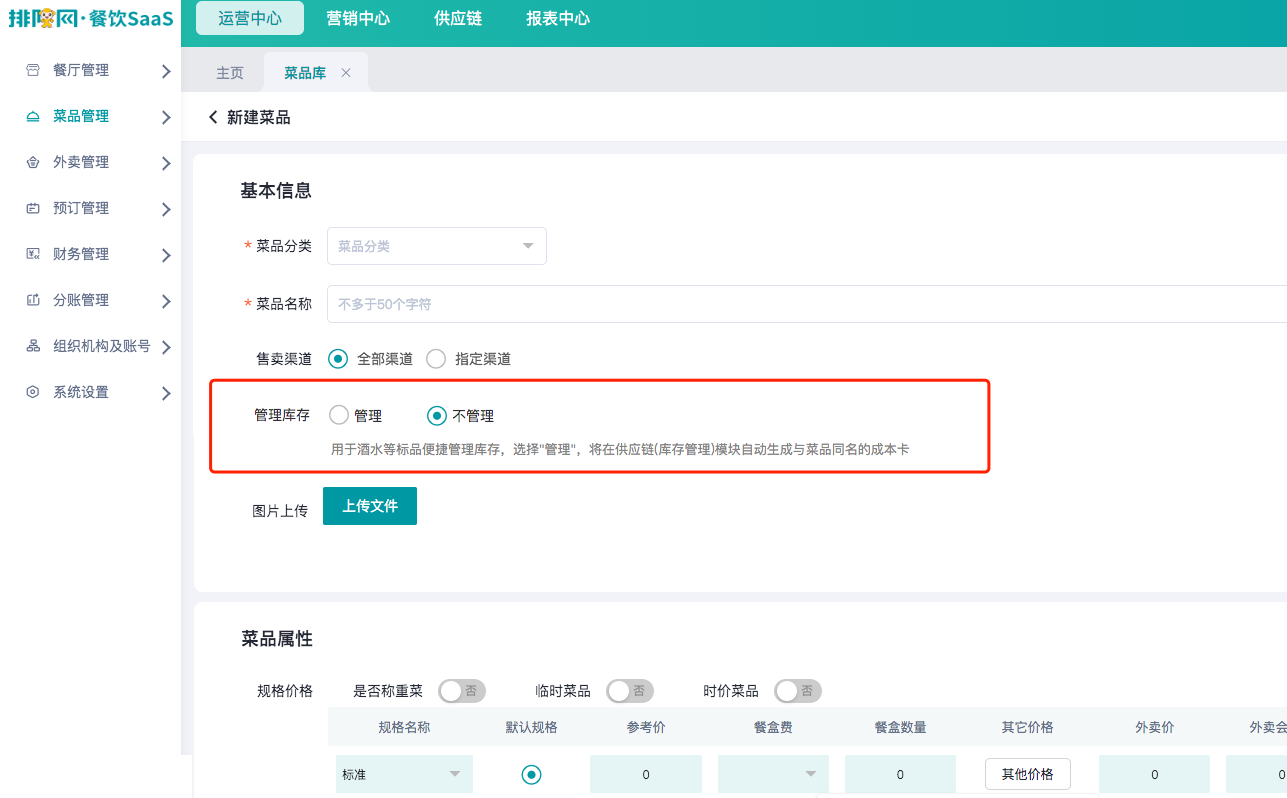Select 全部渠道 radio for 售卖渠道
The width and height of the screenshot is (1287, 798).
(338, 358)
